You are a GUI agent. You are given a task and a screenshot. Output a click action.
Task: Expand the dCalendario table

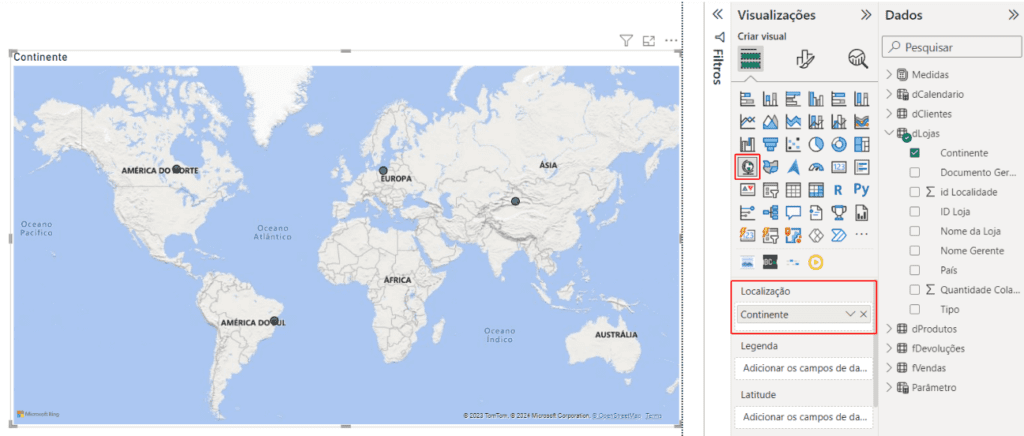[889, 94]
